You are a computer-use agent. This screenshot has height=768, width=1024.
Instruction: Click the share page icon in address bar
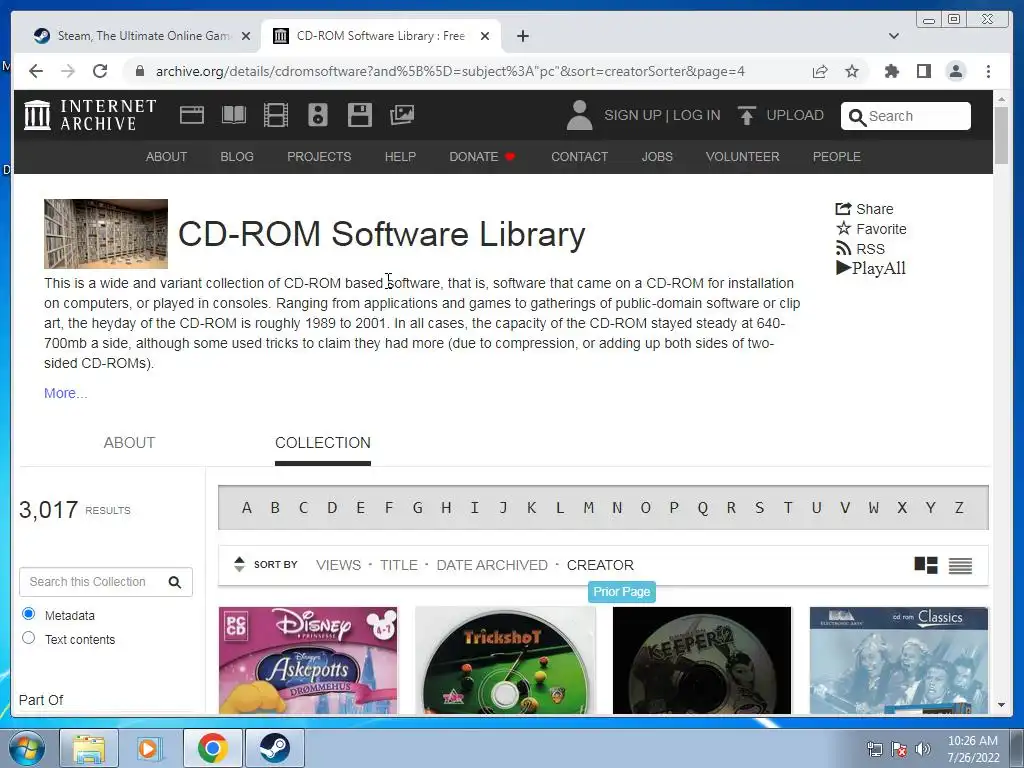pos(820,71)
